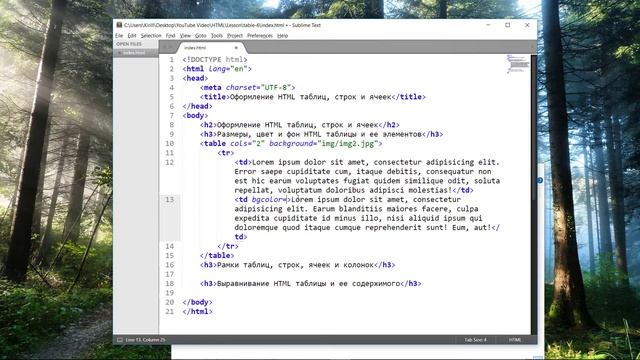640x360 pixels.
Task: Click the <title> tag text on line 5
Action: point(215,97)
